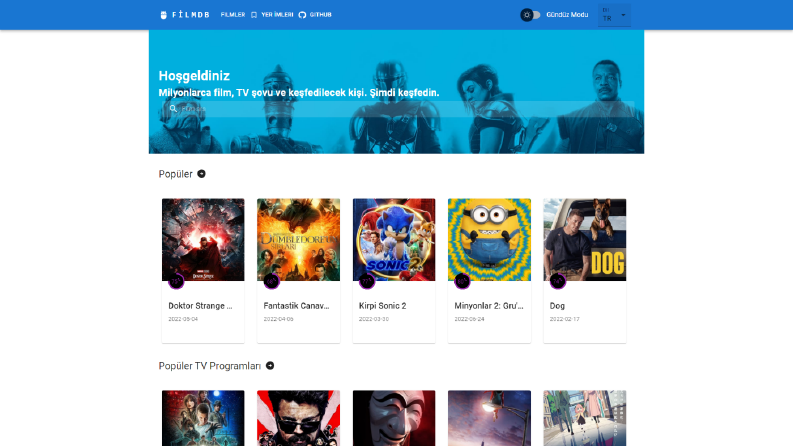
Task: Open the Minyonlar 2 poster thumbnail
Action: [x=489, y=239]
